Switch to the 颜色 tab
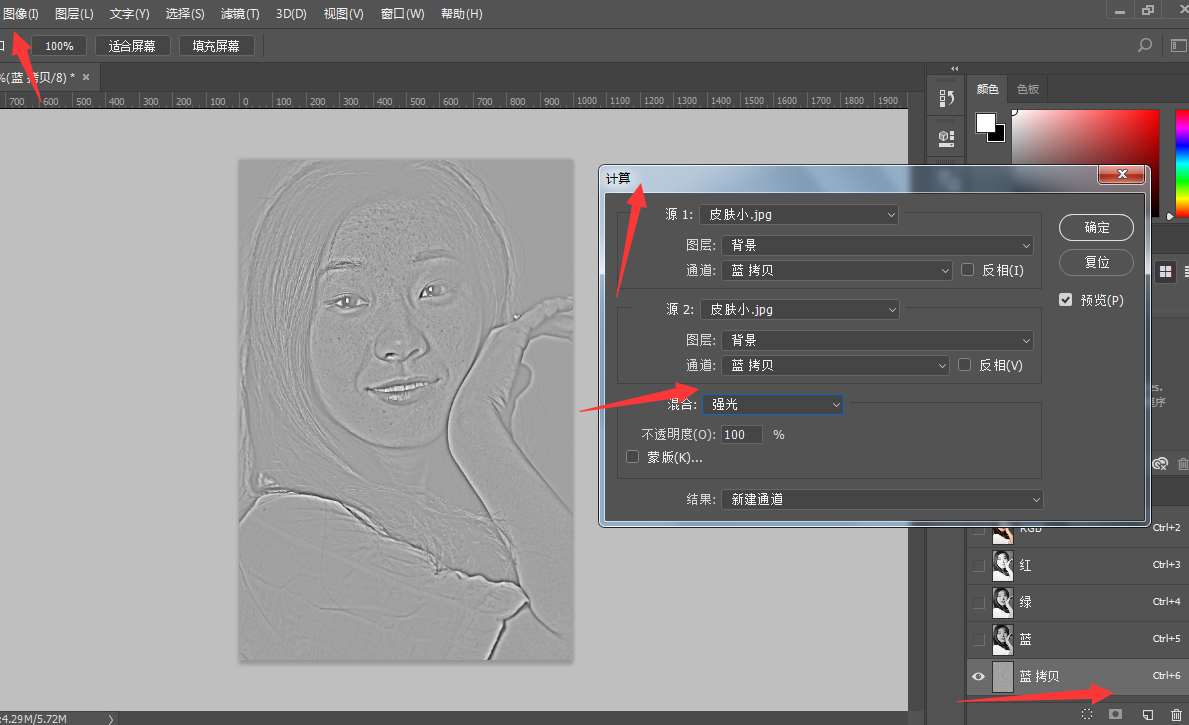This screenshot has width=1189, height=725. 987,89
